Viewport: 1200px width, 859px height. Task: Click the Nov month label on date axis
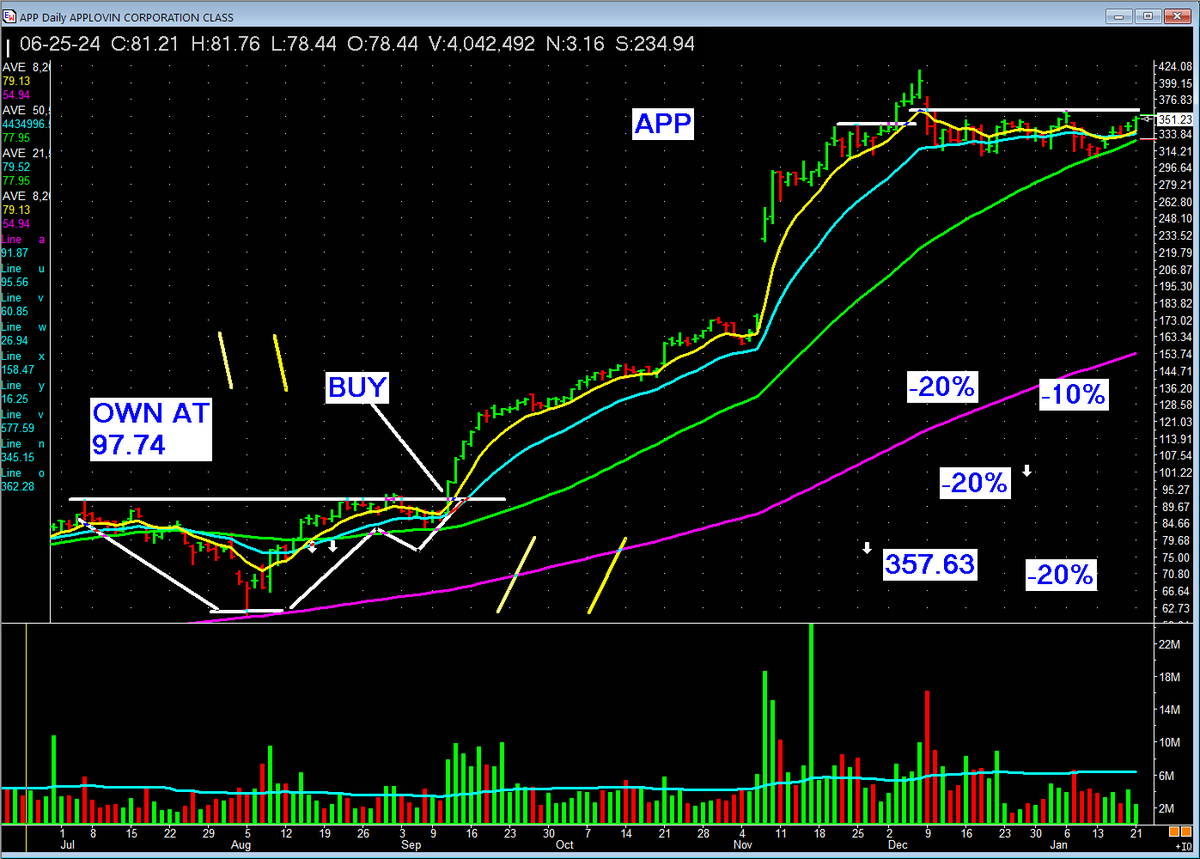742,845
